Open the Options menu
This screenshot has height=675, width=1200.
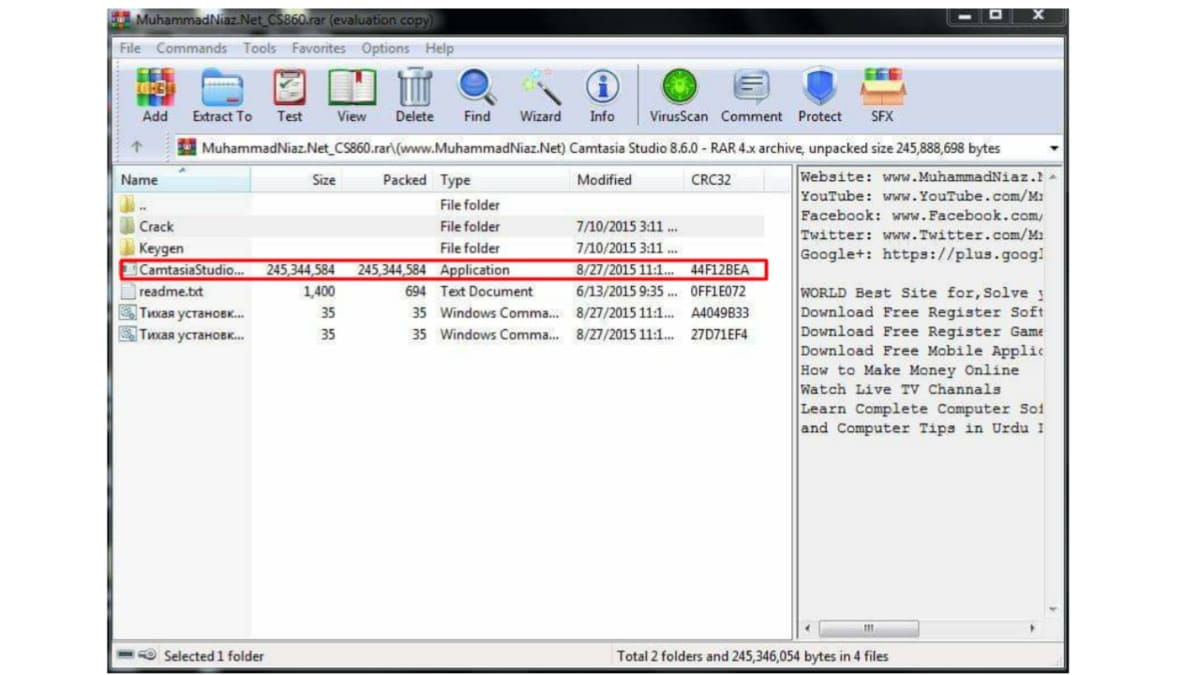pos(385,48)
